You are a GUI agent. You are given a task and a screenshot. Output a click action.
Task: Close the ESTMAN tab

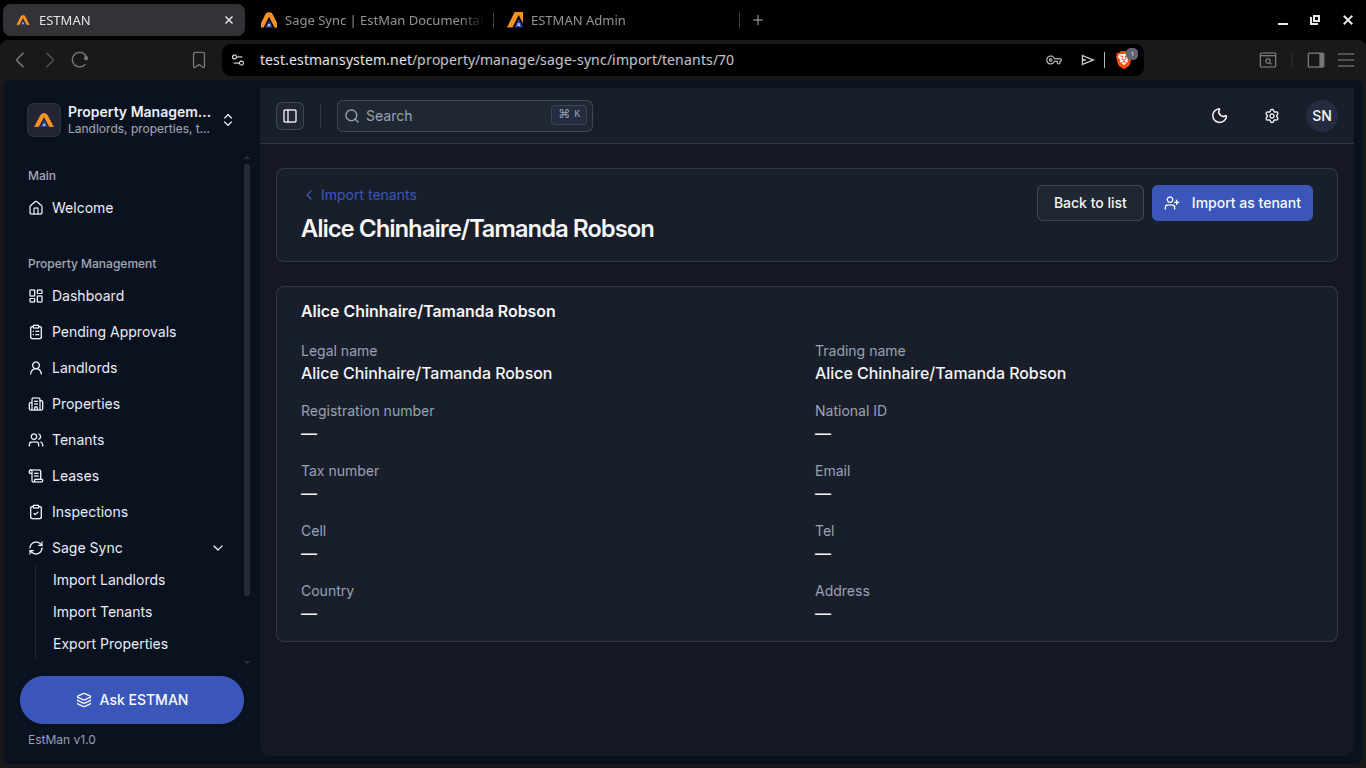coord(228,20)
